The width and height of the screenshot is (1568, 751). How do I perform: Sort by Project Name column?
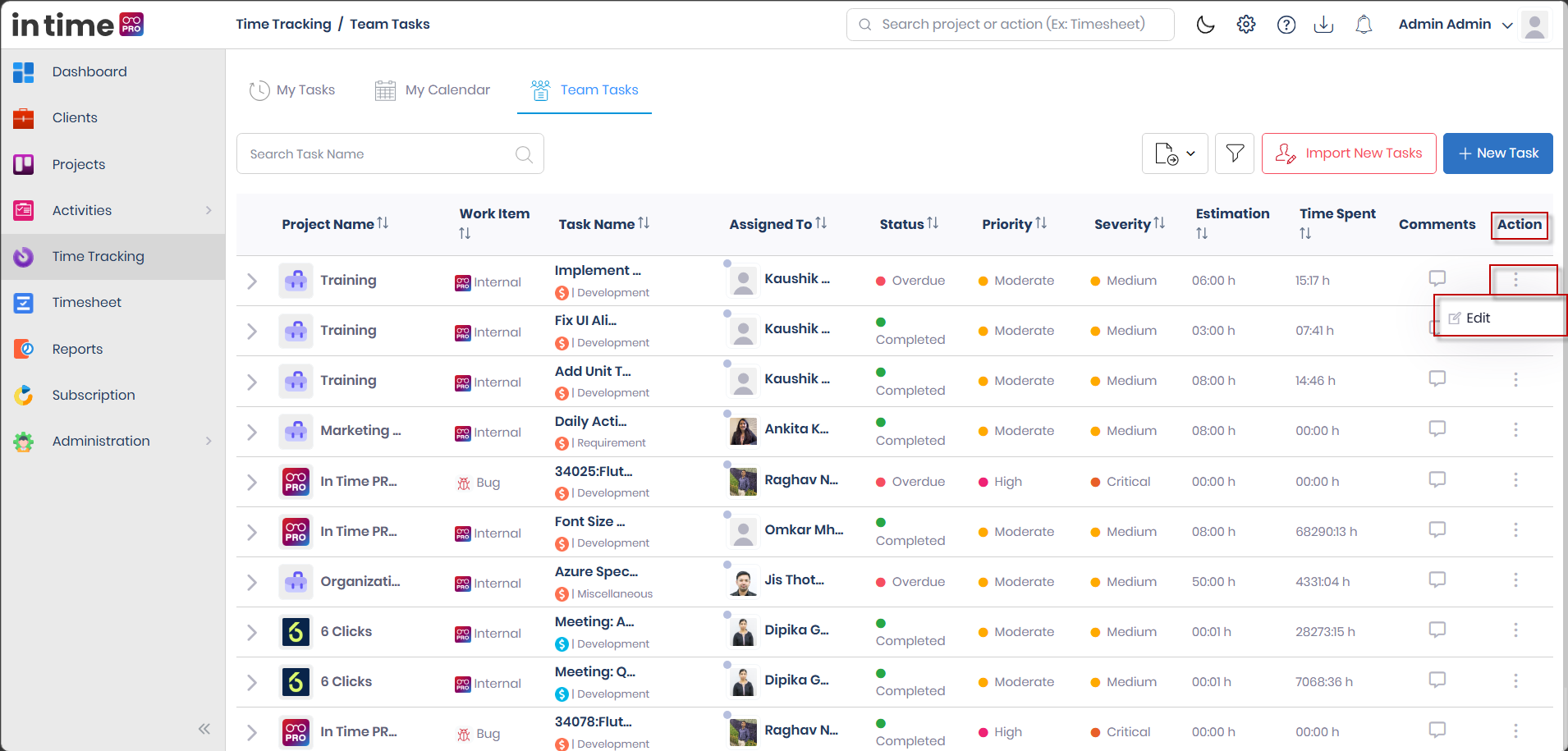(x=335, y=224)
